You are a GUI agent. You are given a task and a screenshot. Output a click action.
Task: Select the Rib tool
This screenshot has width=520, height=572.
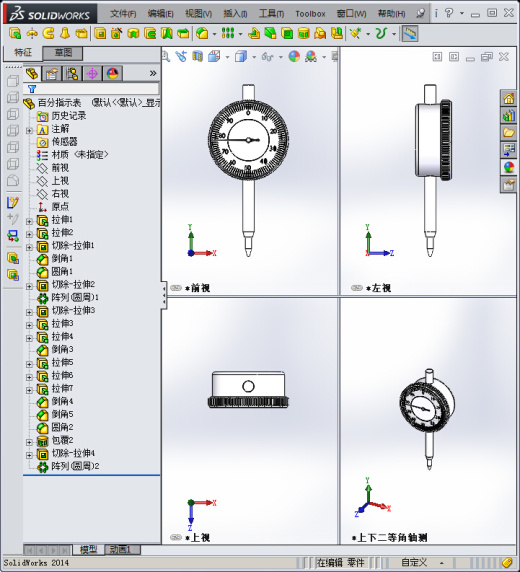[254, 34]
